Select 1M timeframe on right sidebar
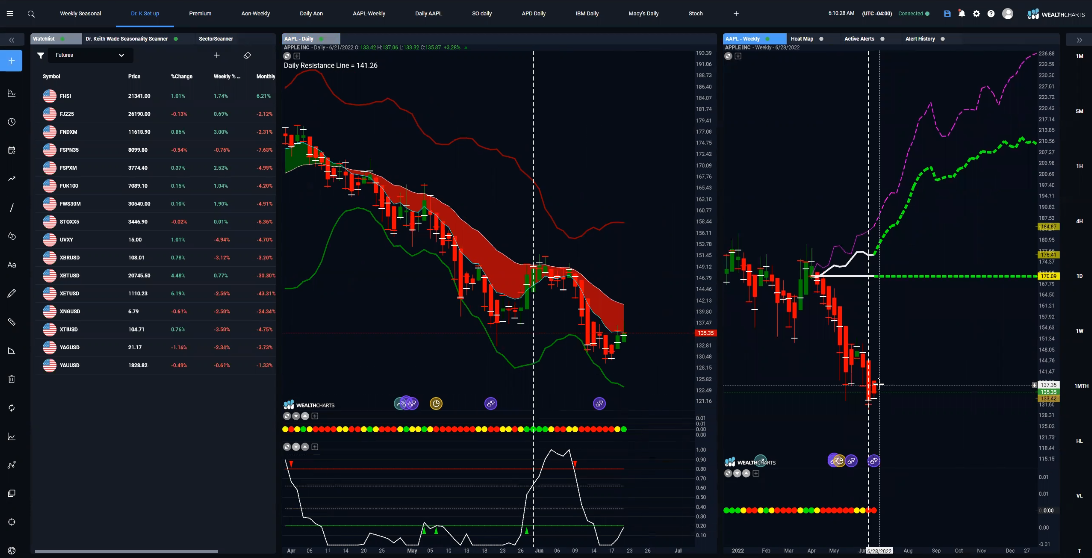Screen dimensions: 1092x558 pyautogui.click(x=1079, y=56)
